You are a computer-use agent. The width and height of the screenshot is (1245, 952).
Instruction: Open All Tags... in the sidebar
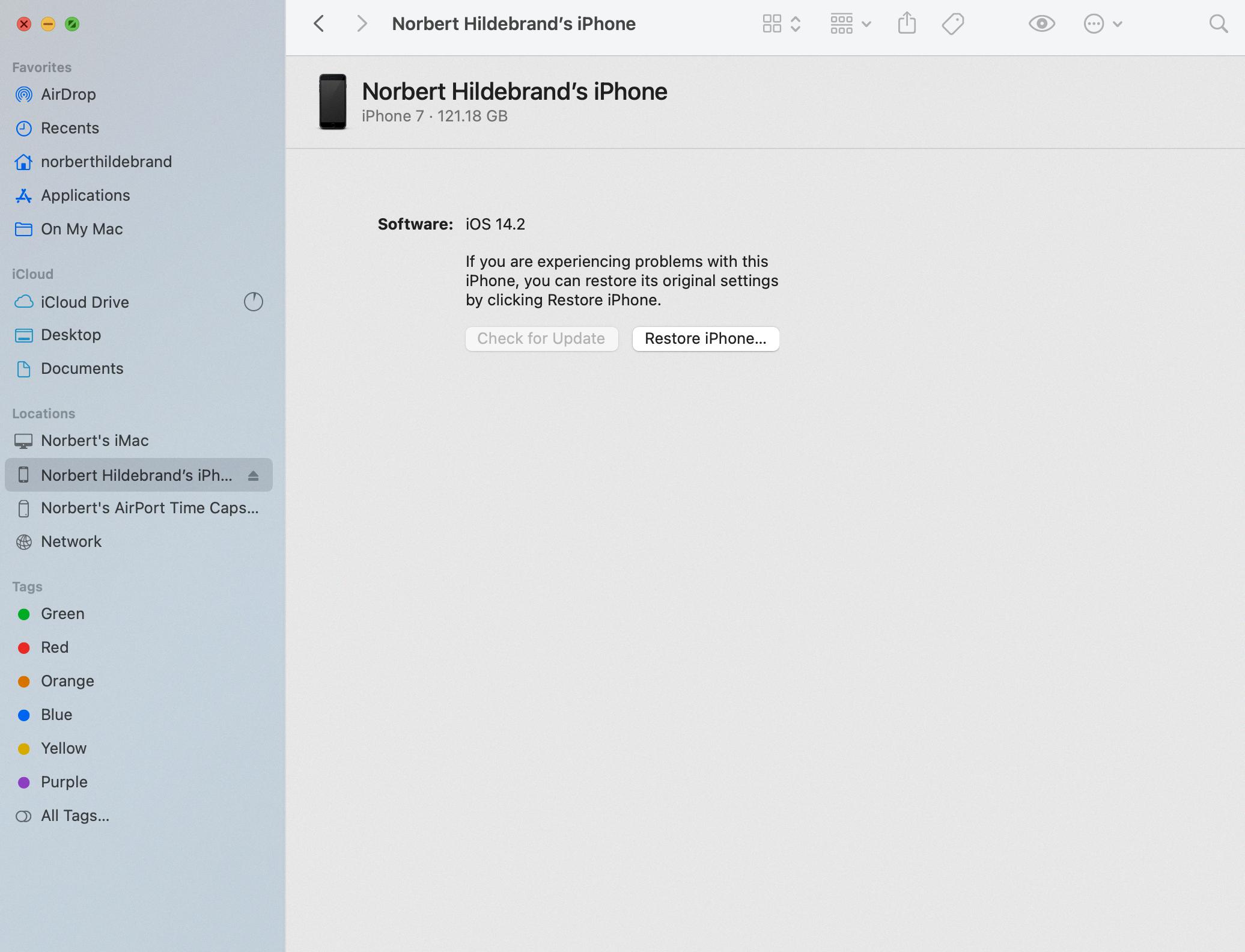[x=75, y=816]
